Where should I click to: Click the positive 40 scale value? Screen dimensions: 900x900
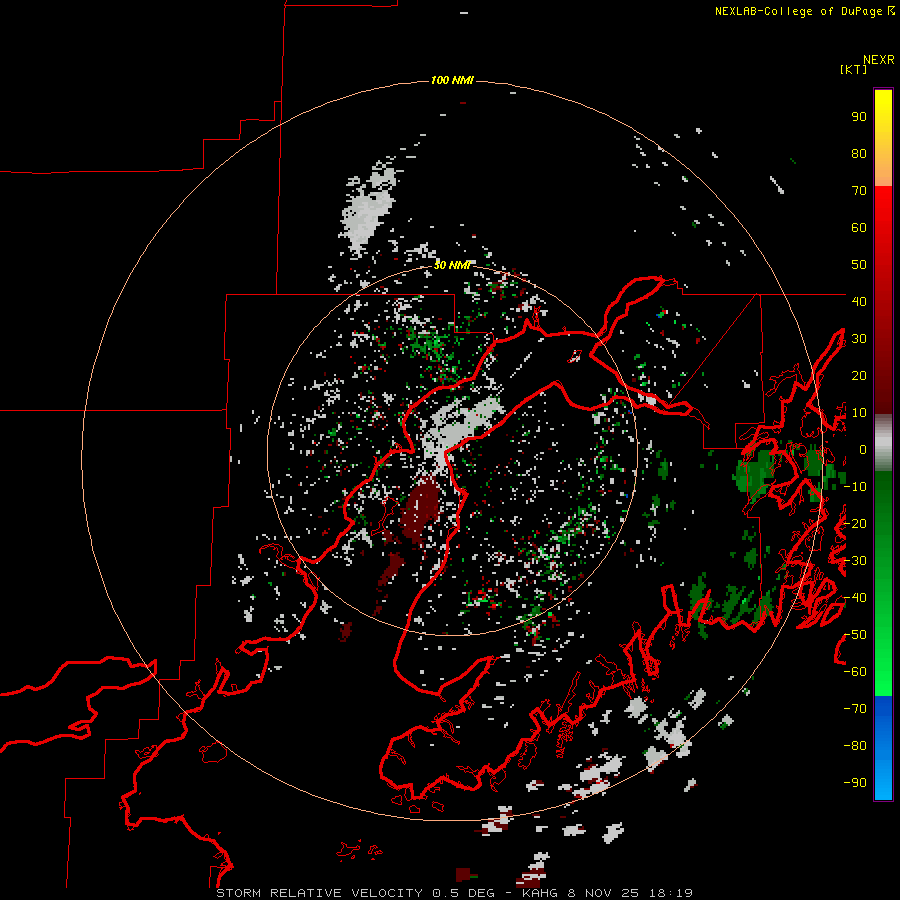[859, 301]
